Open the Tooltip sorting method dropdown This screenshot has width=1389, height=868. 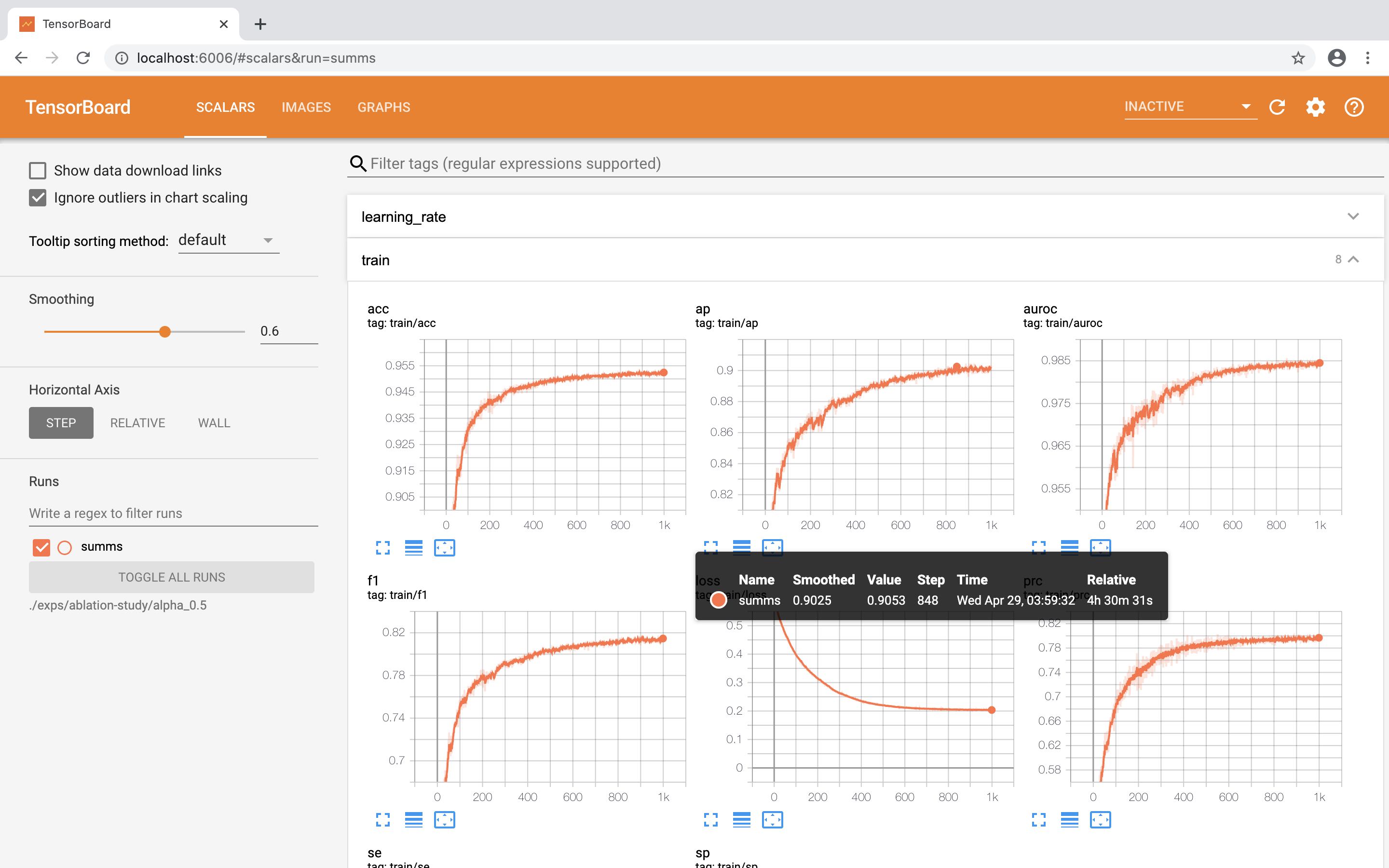229,240
